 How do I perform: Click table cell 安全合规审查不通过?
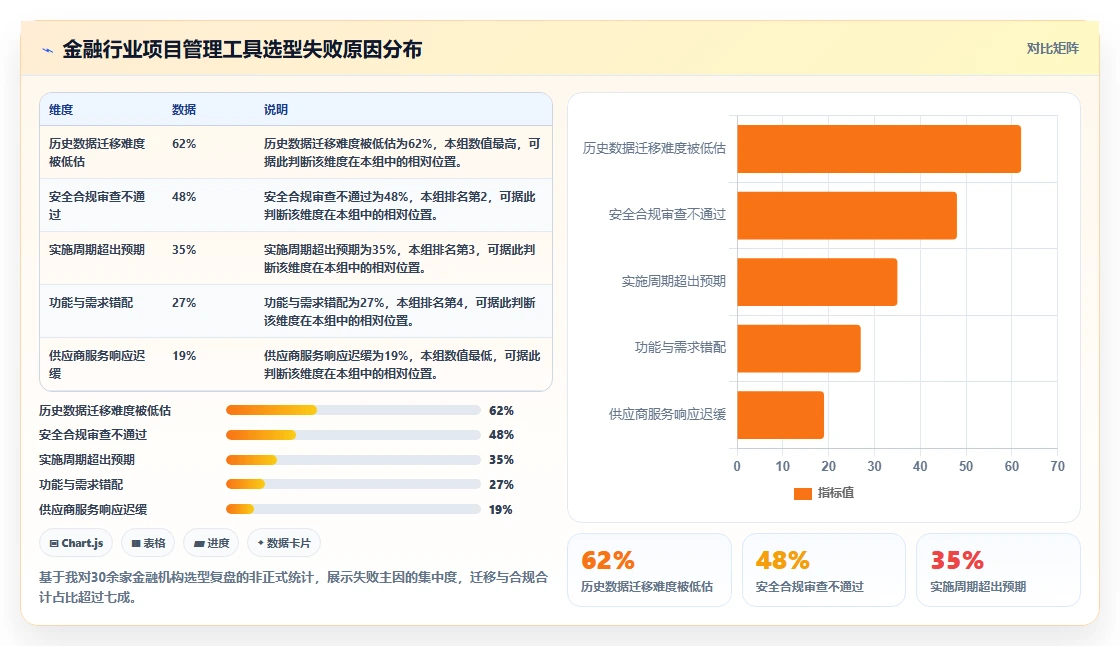pyautogui.click(x=97, y=205)
